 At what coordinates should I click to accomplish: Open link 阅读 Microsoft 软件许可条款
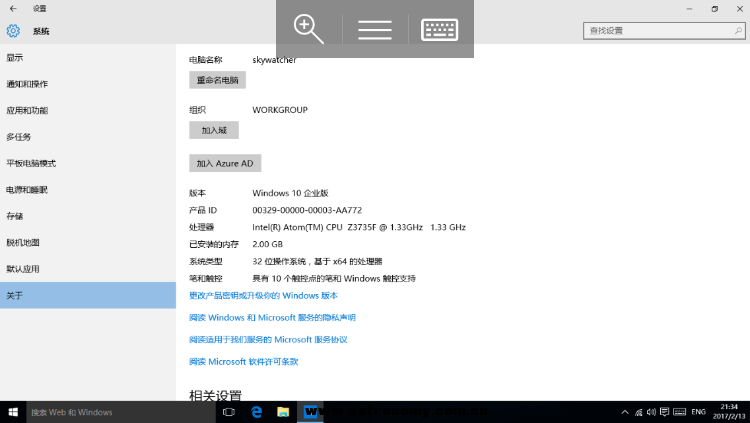click(x=244, y=362)
